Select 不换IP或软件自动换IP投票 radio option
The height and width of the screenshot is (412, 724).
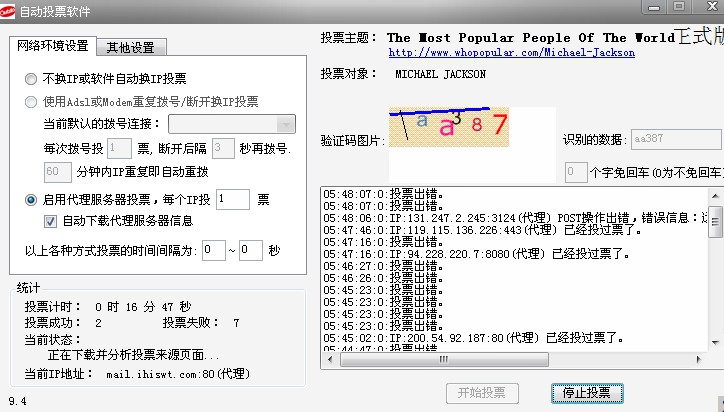[32, 78]
